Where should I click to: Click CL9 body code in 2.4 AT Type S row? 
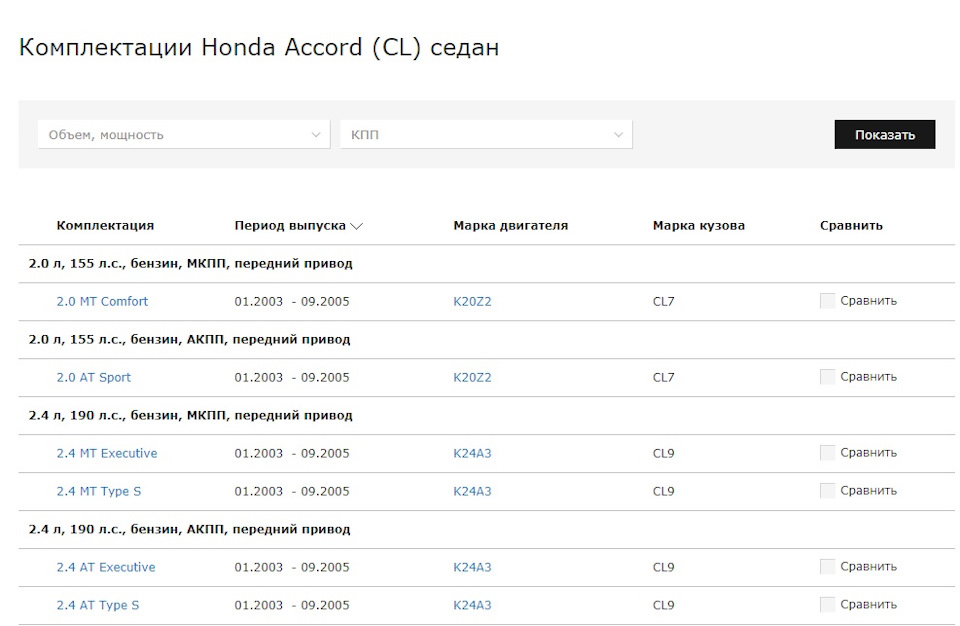pos(664,605)
